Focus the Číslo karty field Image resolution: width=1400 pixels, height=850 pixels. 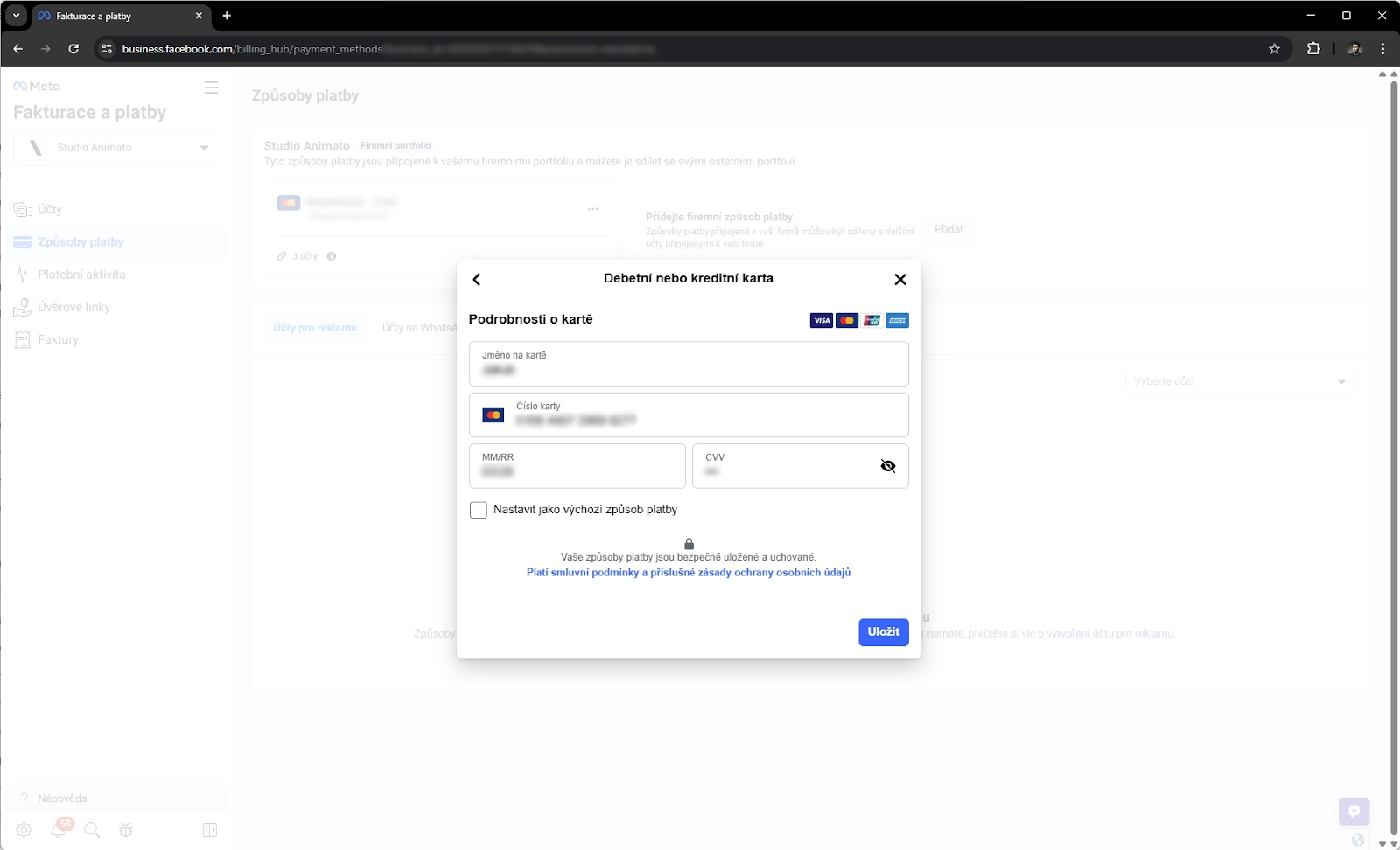[x=689, y=415]
